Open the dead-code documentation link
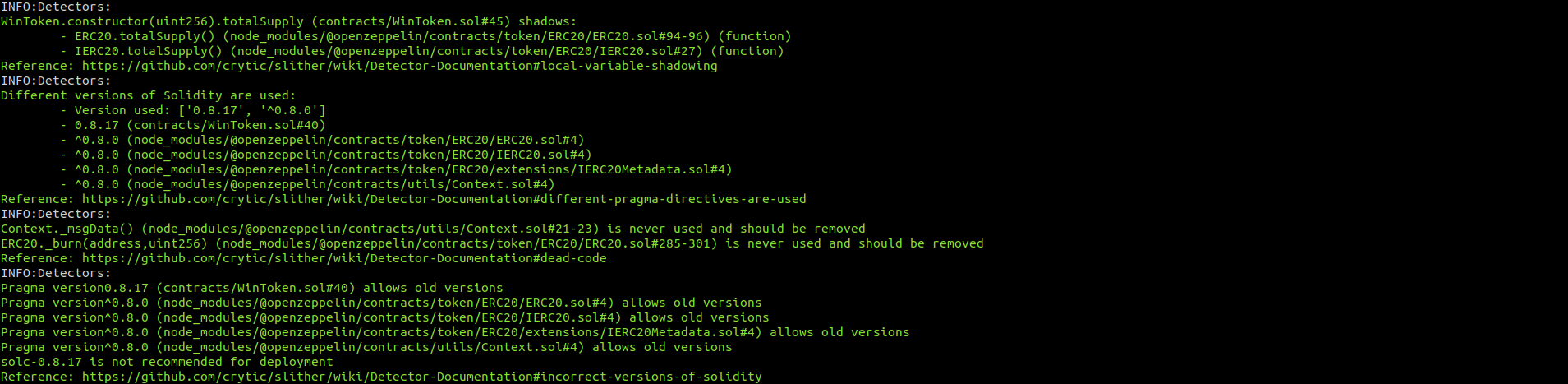The image size is (1568, 384). click(x=344, y=258)
